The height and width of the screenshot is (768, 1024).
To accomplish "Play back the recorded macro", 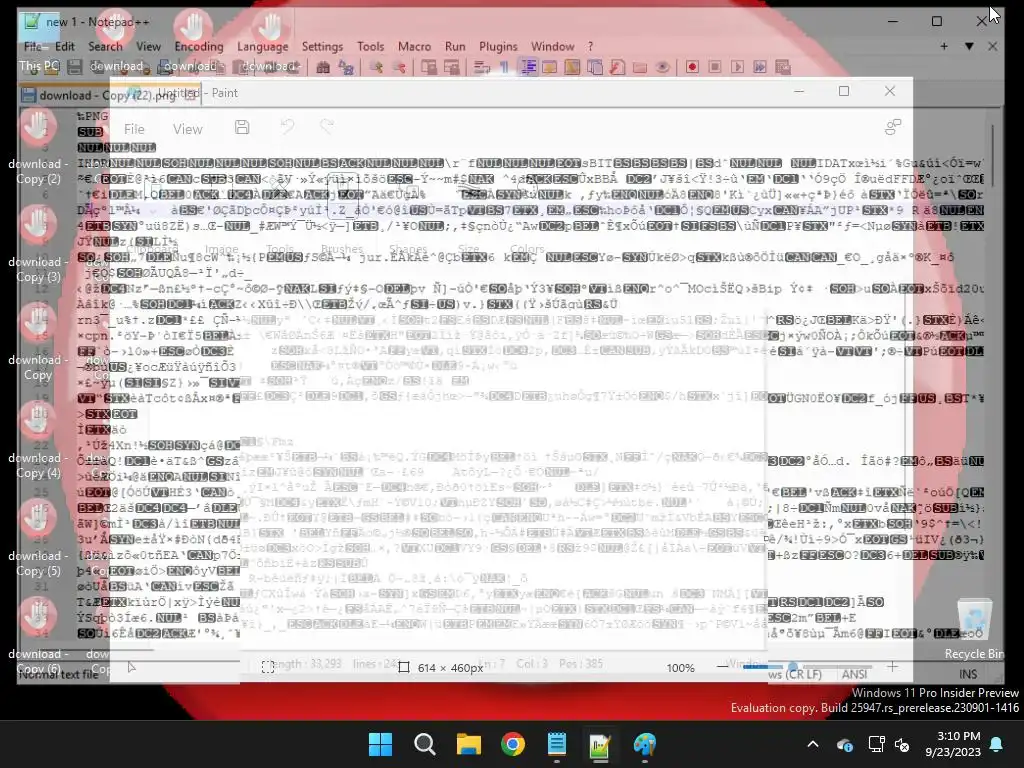I will tap(737, 67).
